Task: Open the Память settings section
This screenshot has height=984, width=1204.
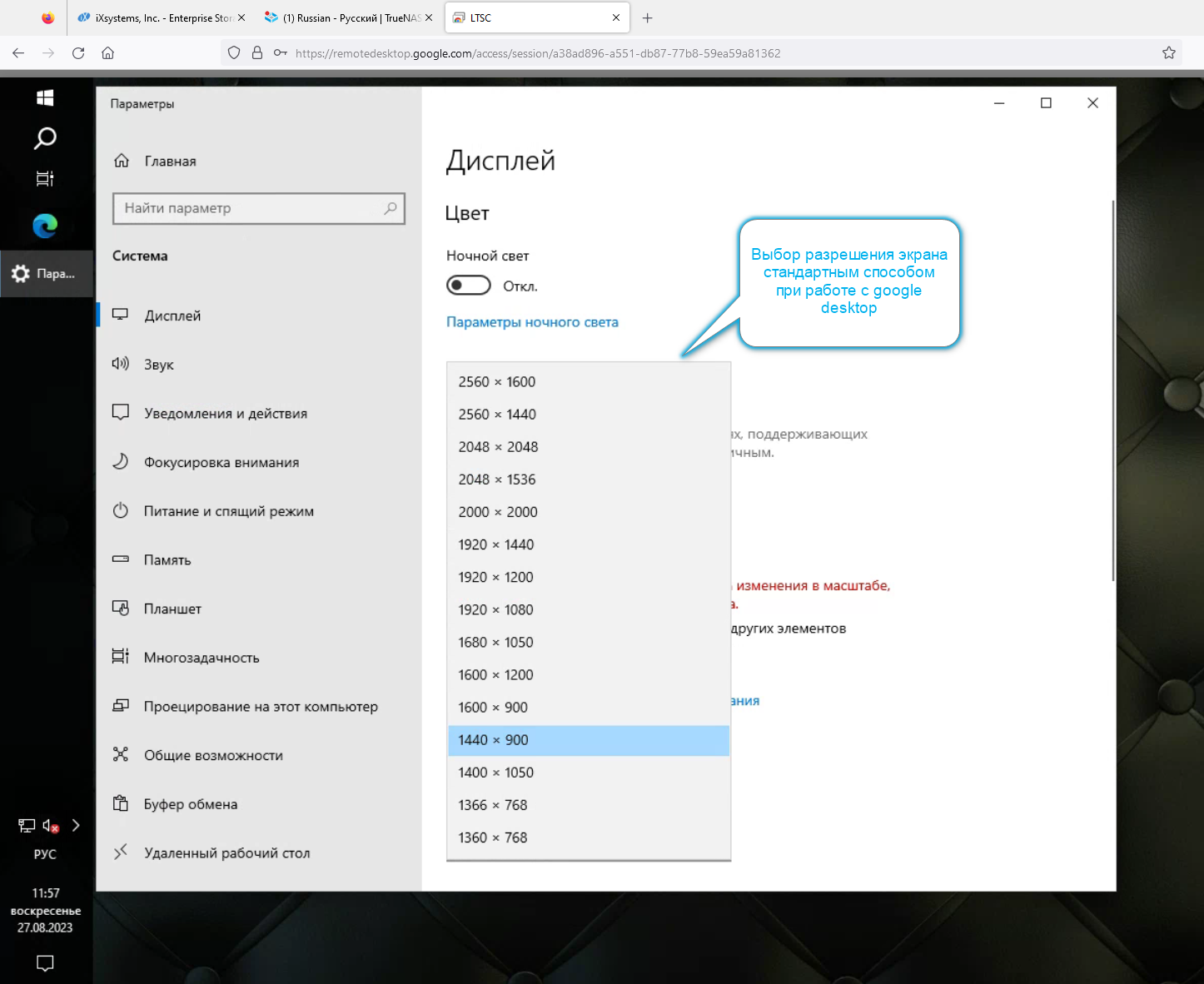Action: (259, 559)
